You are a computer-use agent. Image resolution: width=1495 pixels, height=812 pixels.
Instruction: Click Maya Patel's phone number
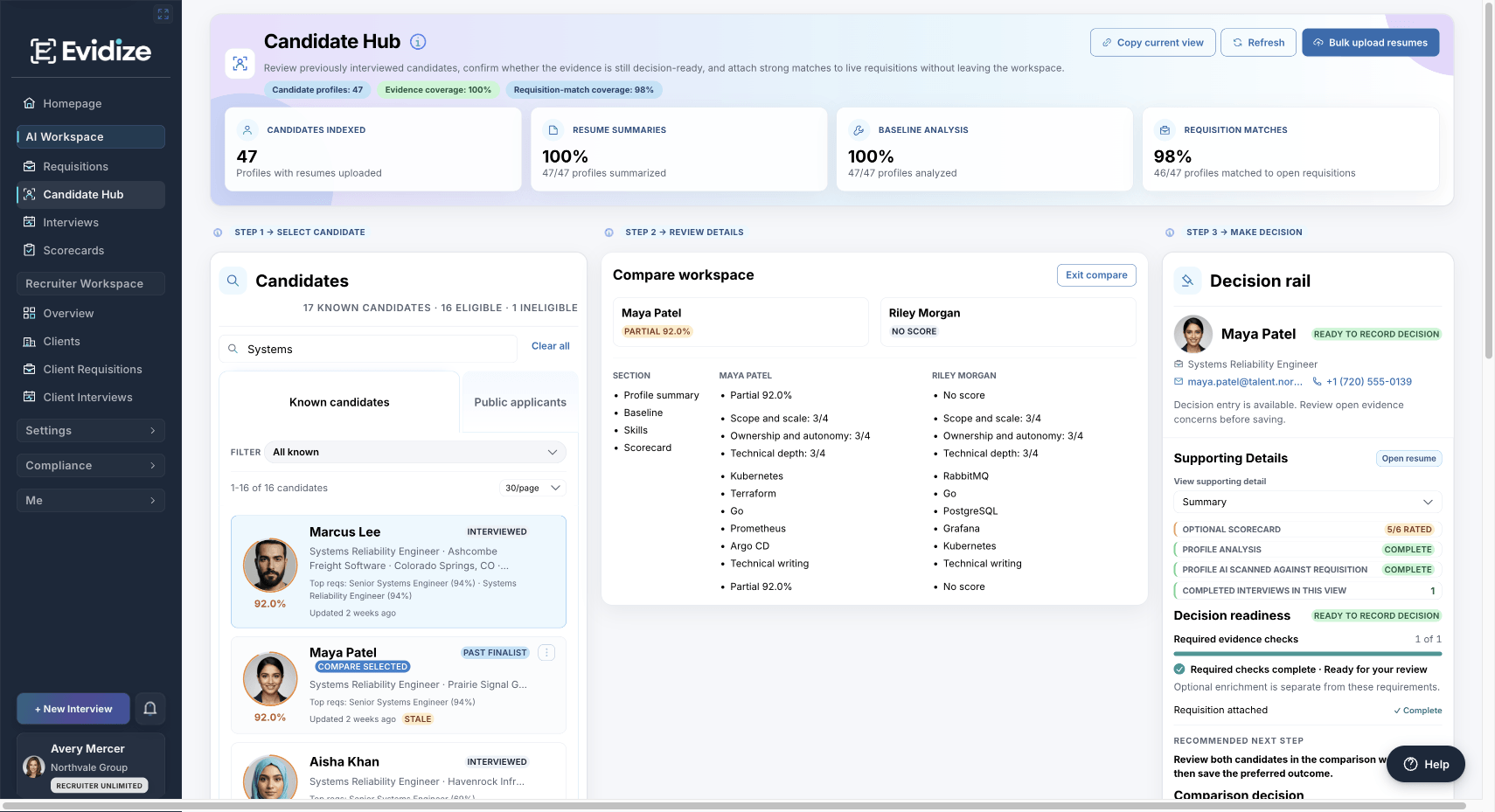pos(1369,382)
